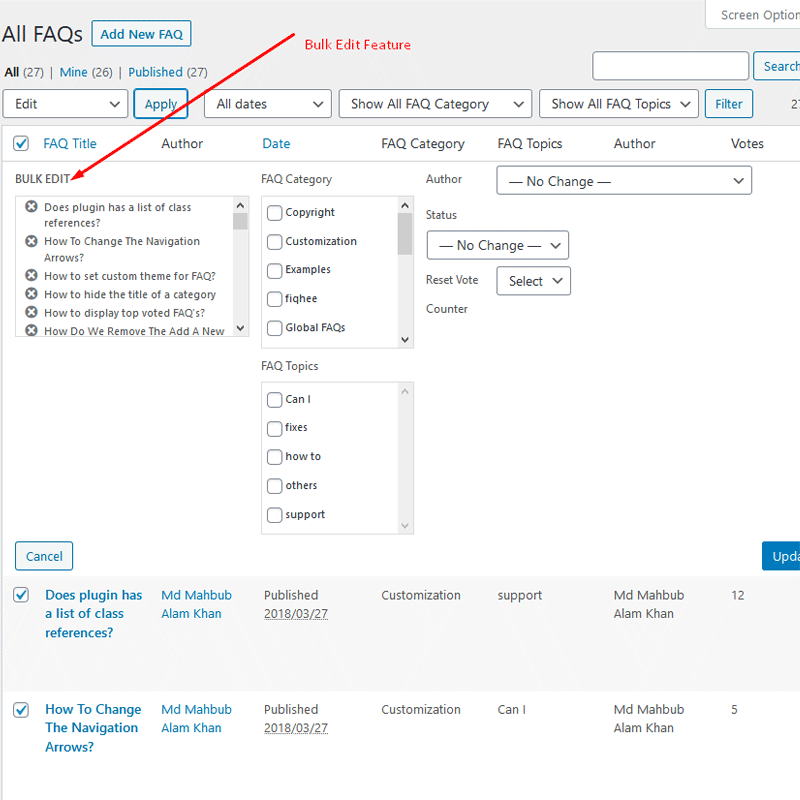Open the Status "No Change" dropdown

pos(497,245)
